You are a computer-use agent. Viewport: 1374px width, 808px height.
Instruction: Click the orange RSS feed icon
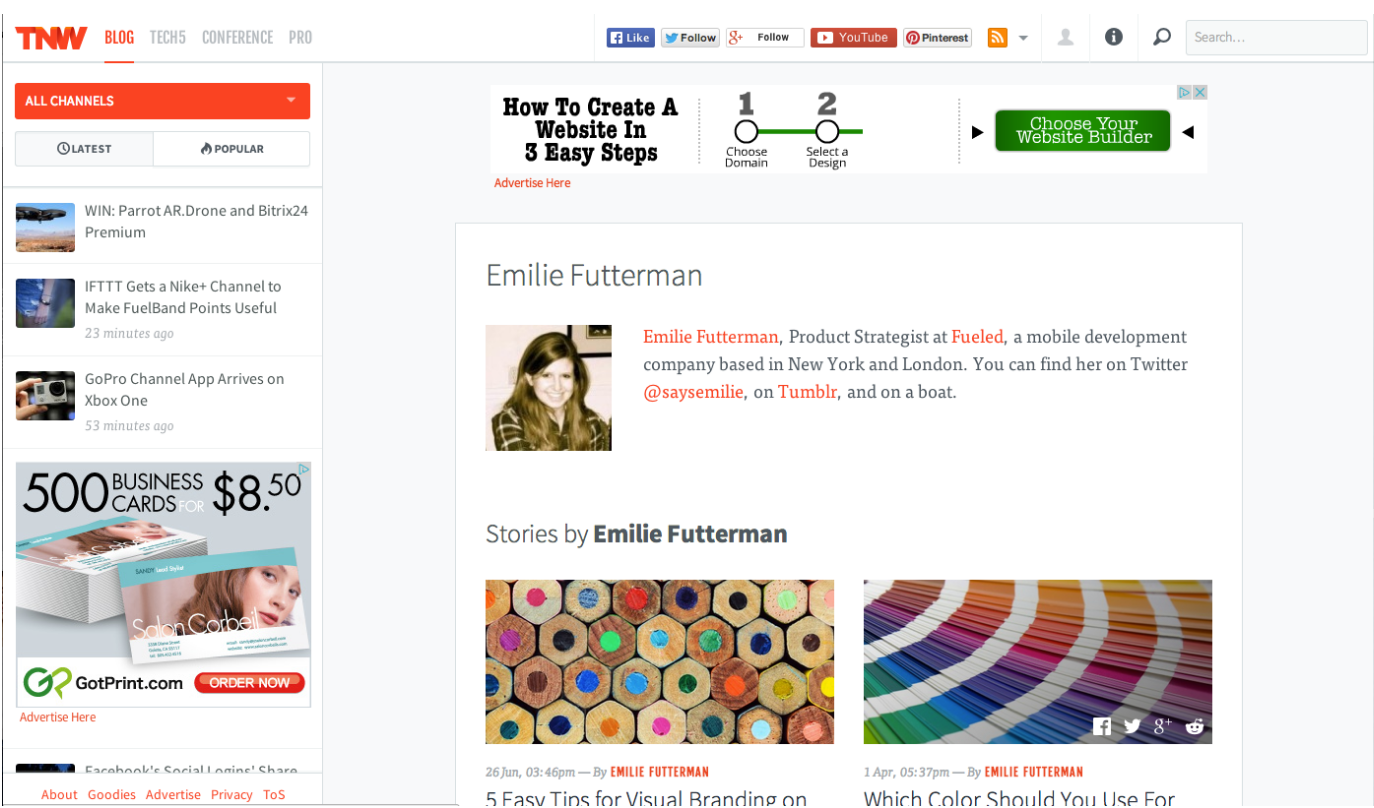(x=997, y=38)
